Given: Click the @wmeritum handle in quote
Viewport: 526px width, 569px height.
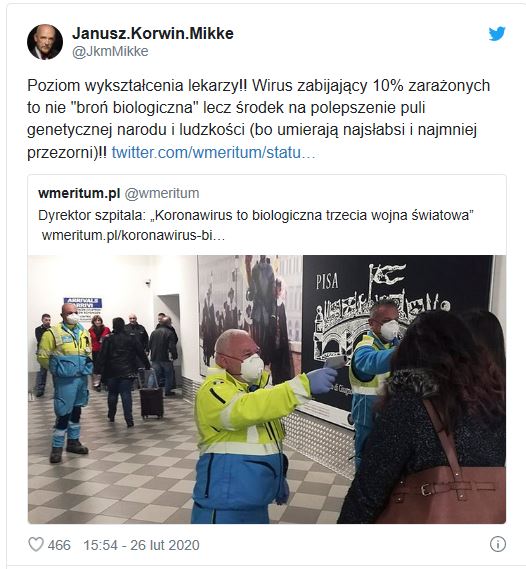Looking at the screenshot, I should click(x=162, y=193).
